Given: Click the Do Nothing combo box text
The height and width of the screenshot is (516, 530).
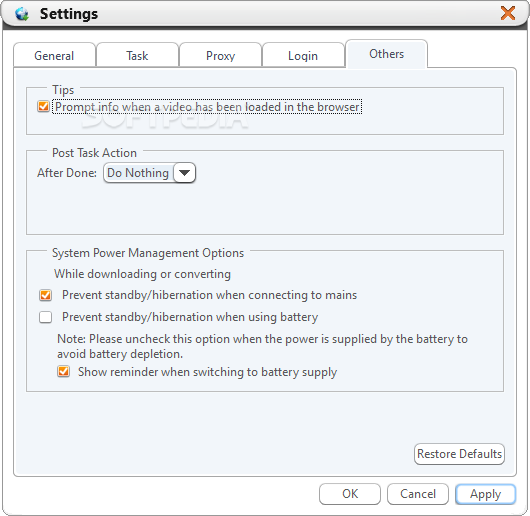Looking at the screenshot, I should 138,173.
